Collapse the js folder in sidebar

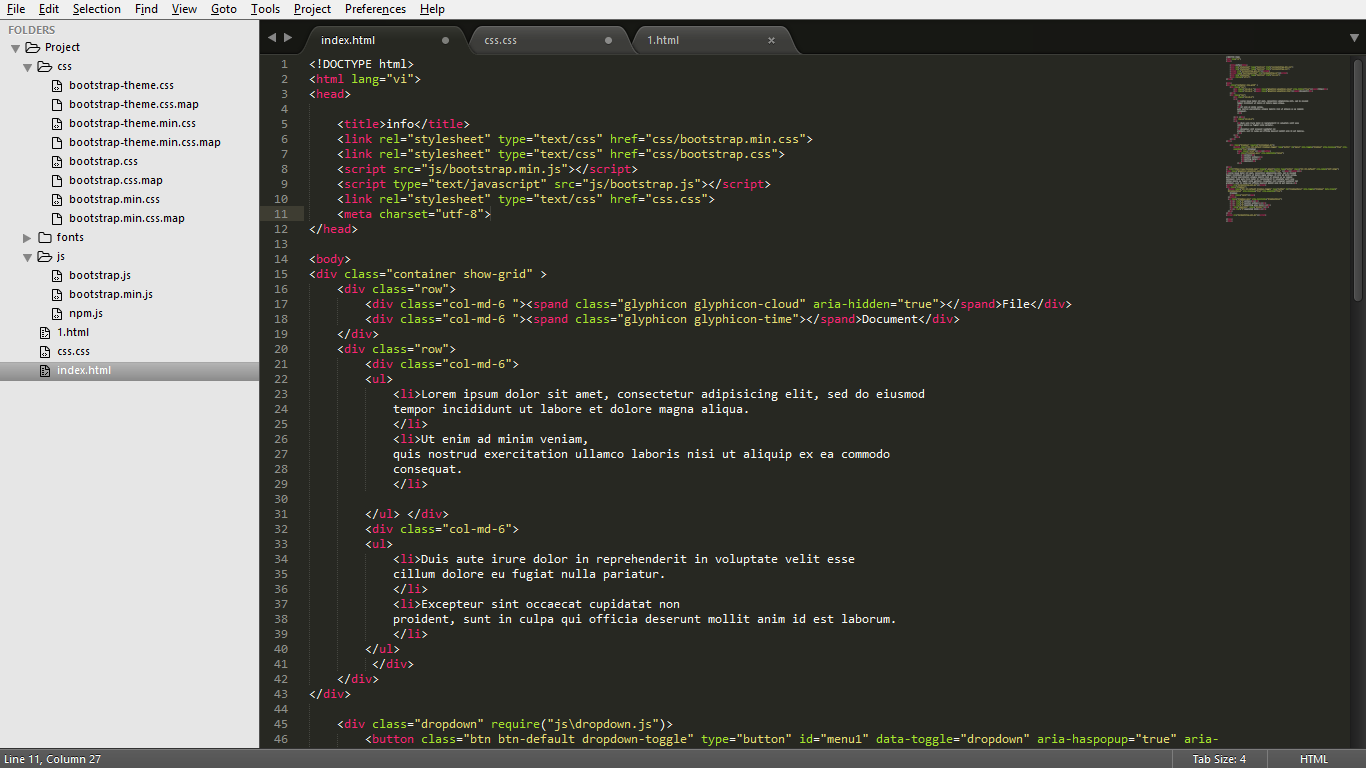coord(28,257)
